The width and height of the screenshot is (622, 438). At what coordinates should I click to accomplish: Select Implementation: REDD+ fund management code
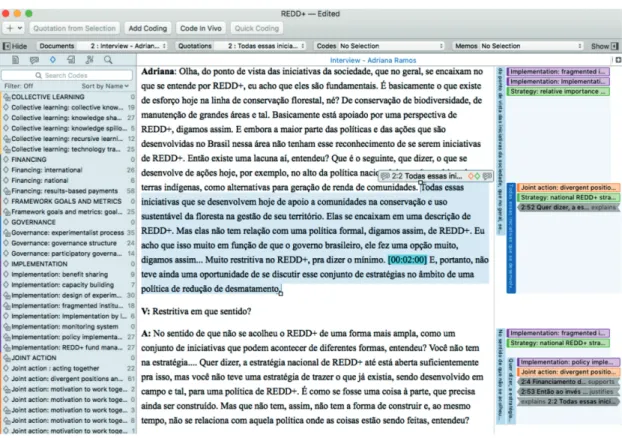68,347
